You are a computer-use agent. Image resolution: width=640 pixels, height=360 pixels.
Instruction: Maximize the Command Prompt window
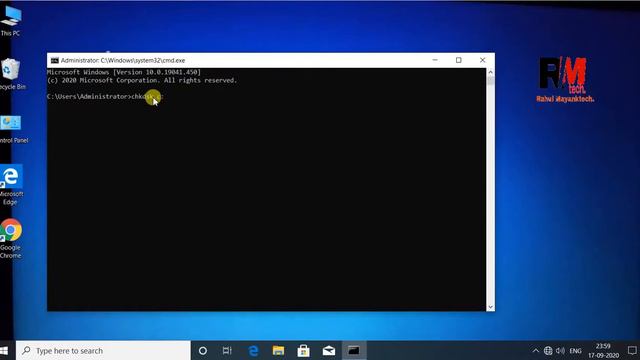tap(459, 60)
